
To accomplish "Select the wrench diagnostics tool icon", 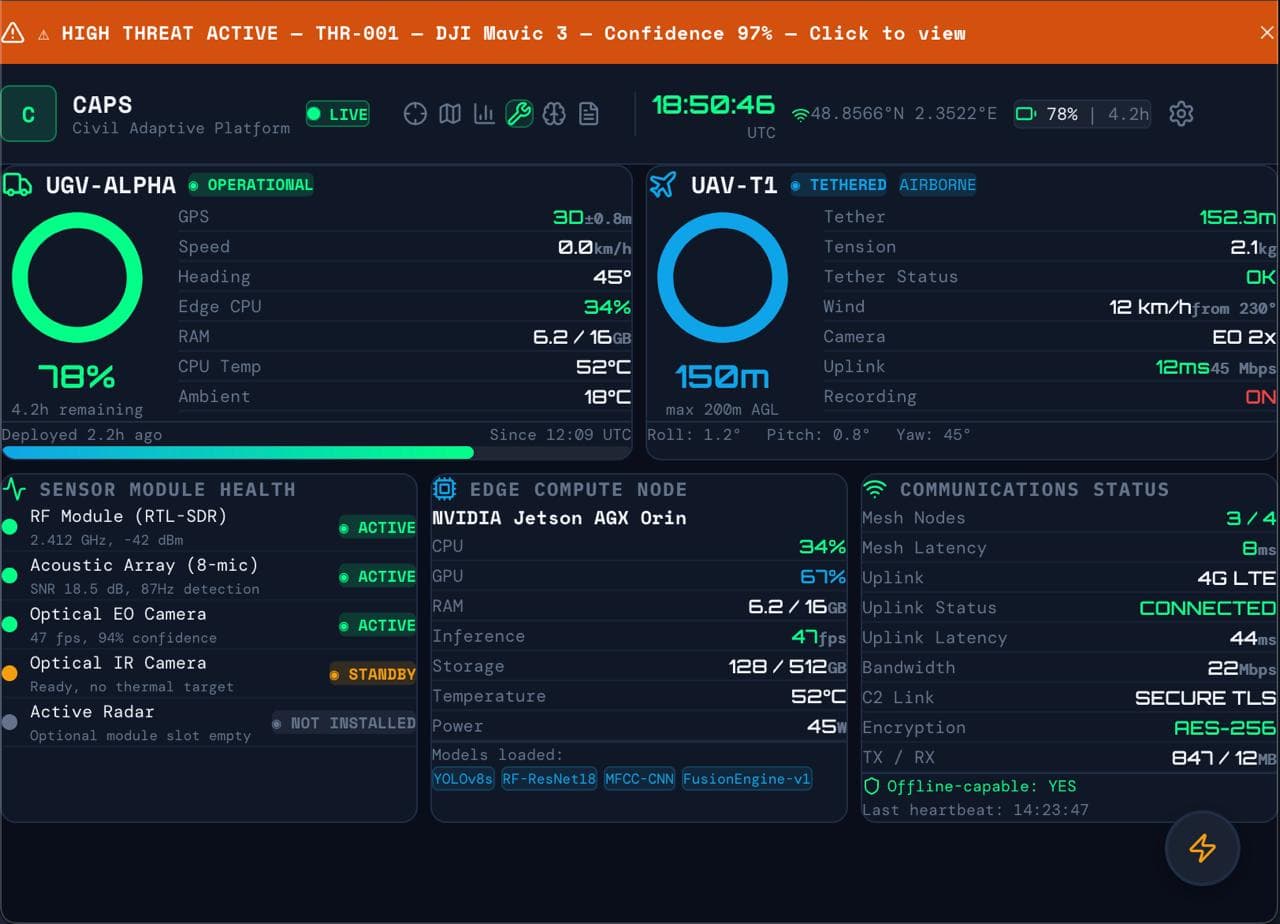I will 519,114.
